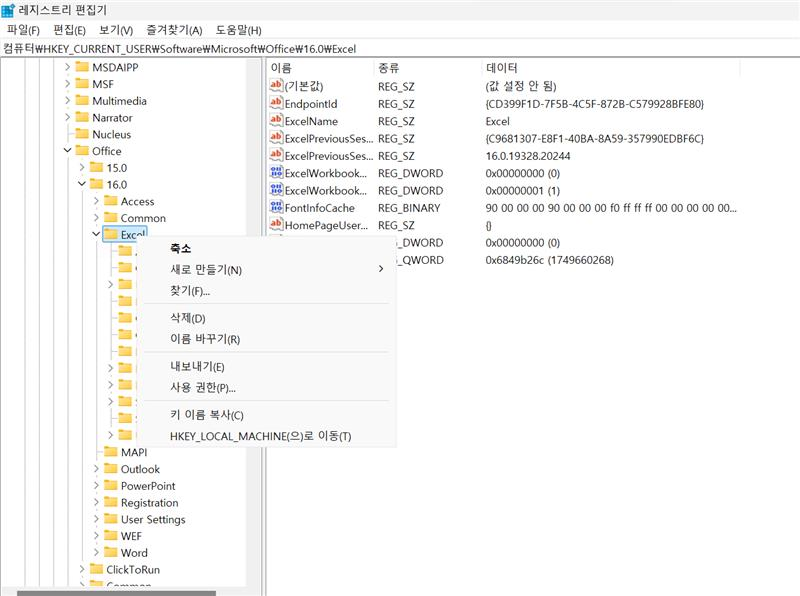The height and width of the screenshot is (596, 800).
Task: Select 키 이름 복사(C) option
Action: pos(266,415)
